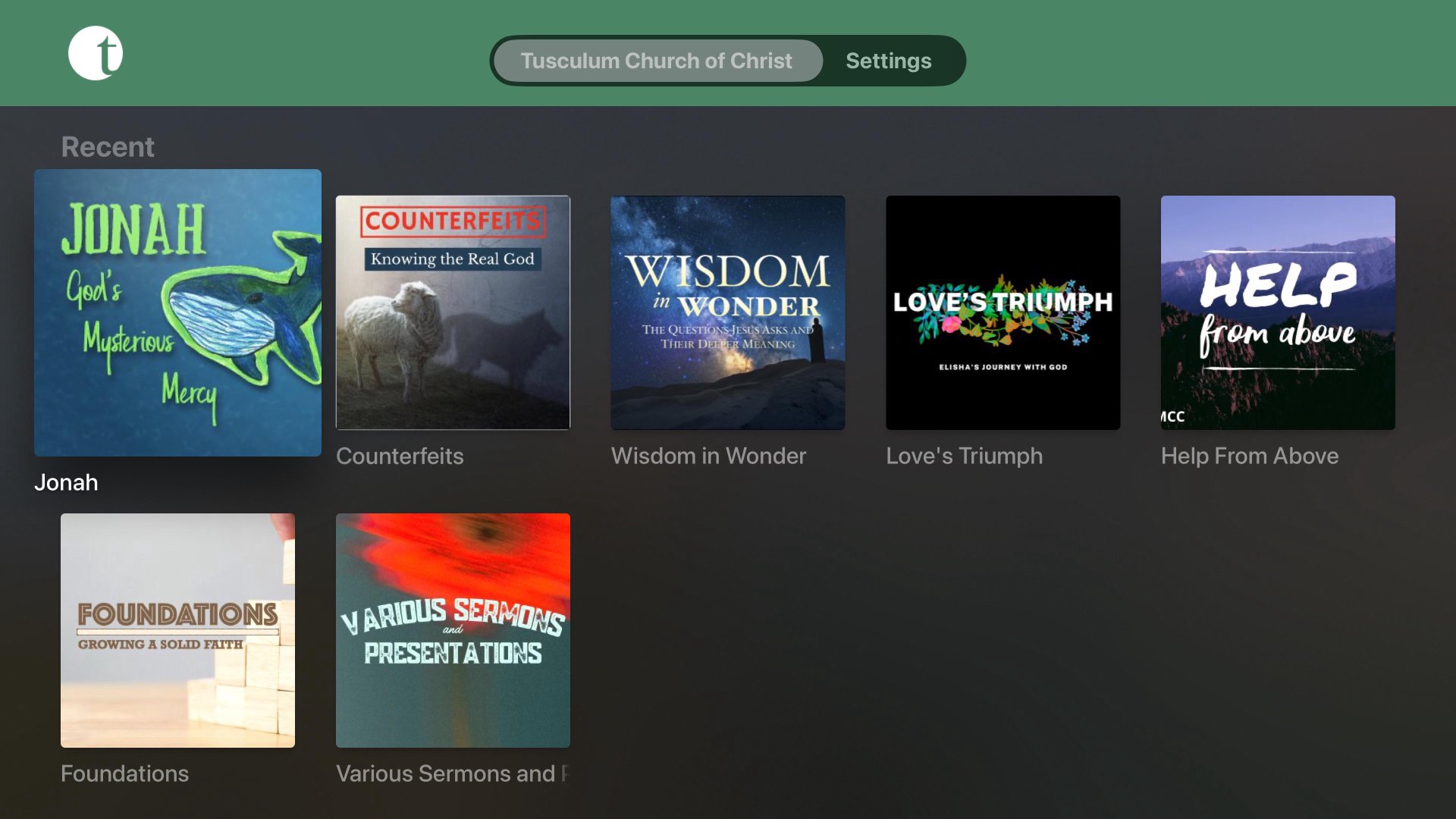Click the Counterfeits title text
The width and height of the screenshot is (1456, 819).
pos(400,456)
